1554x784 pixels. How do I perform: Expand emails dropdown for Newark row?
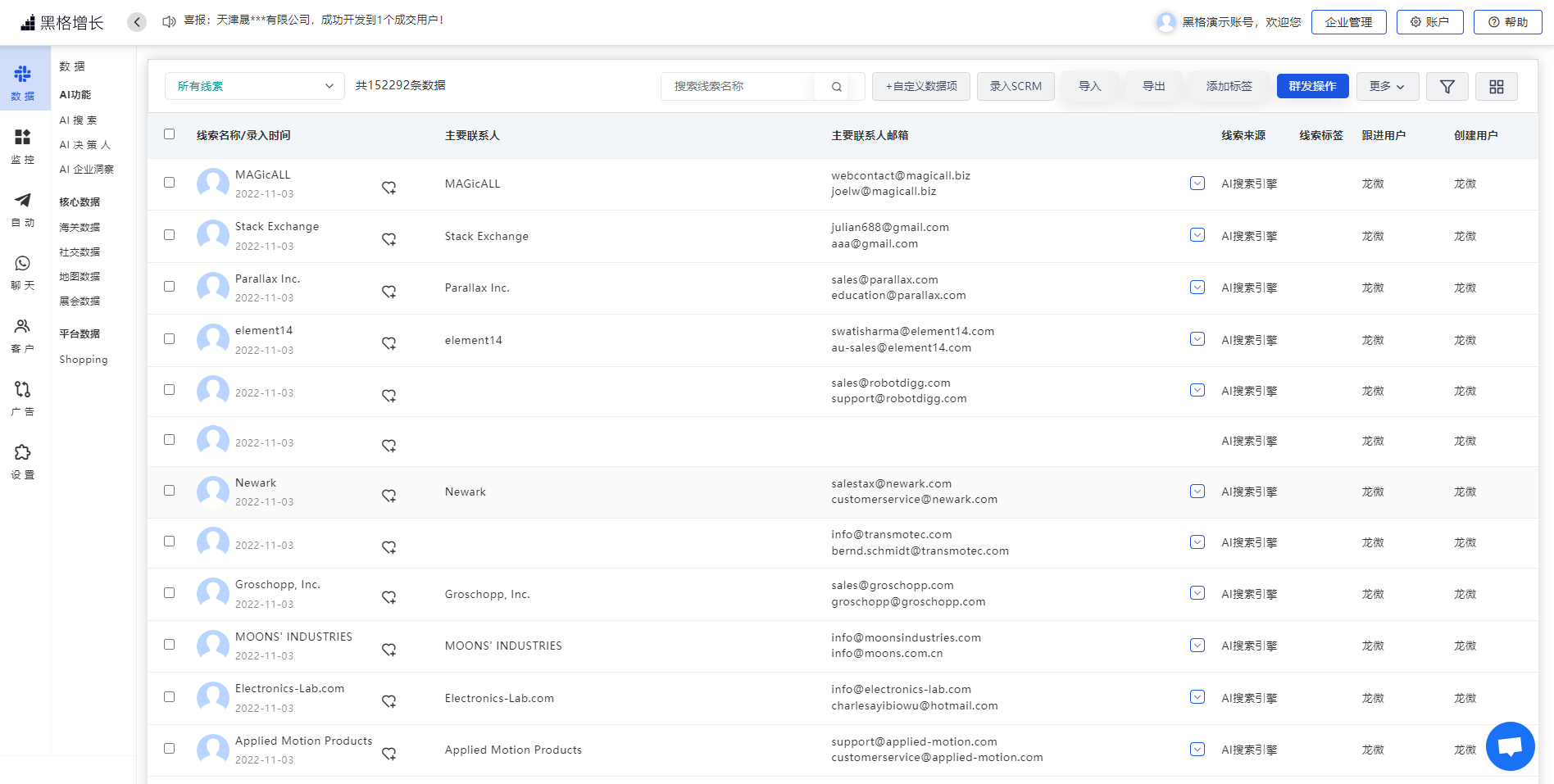click(1197, 492)
